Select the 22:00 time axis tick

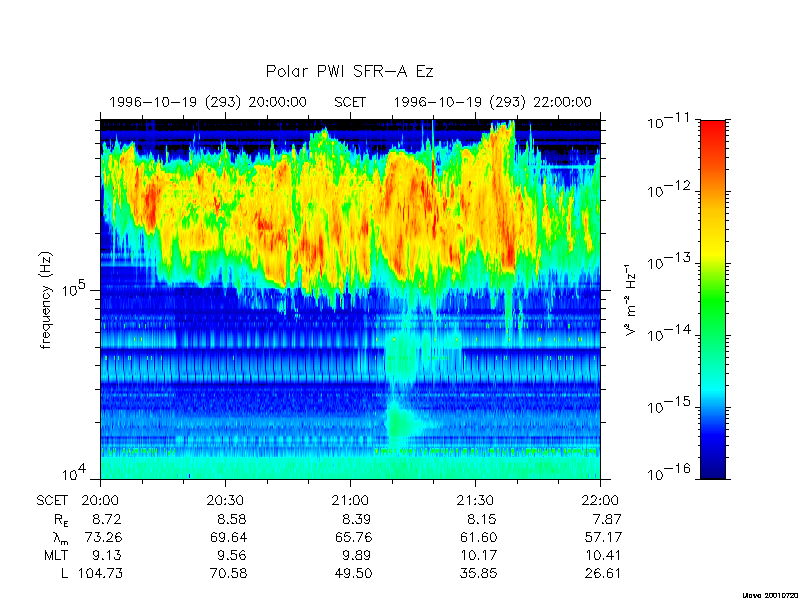(598, 500)
